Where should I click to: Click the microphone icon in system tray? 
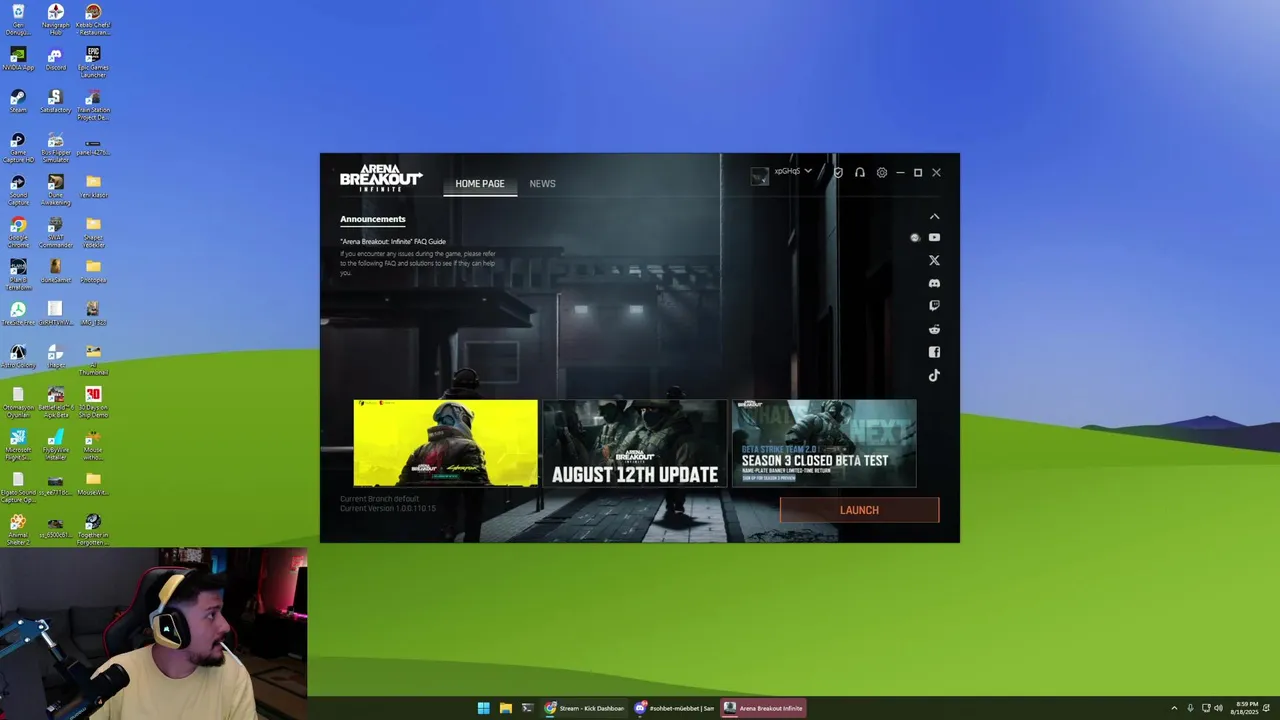click(x=1190, y=708)
